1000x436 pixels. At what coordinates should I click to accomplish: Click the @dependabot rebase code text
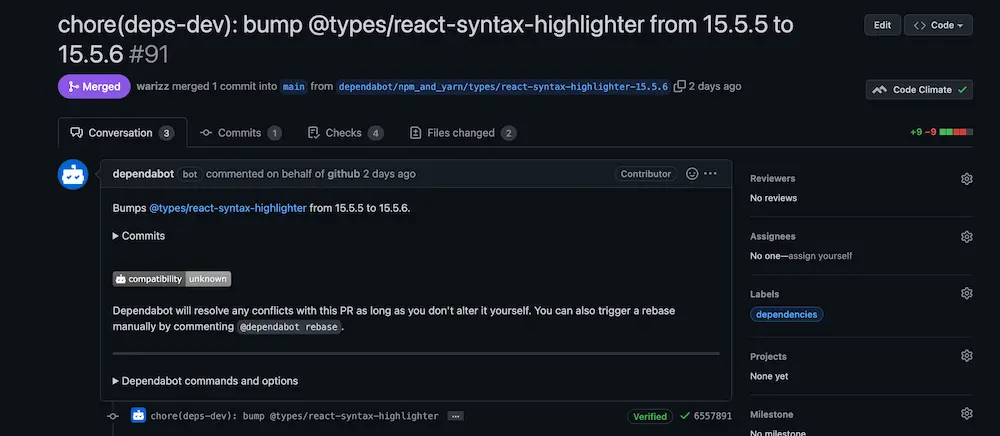(x=289, y=327)
